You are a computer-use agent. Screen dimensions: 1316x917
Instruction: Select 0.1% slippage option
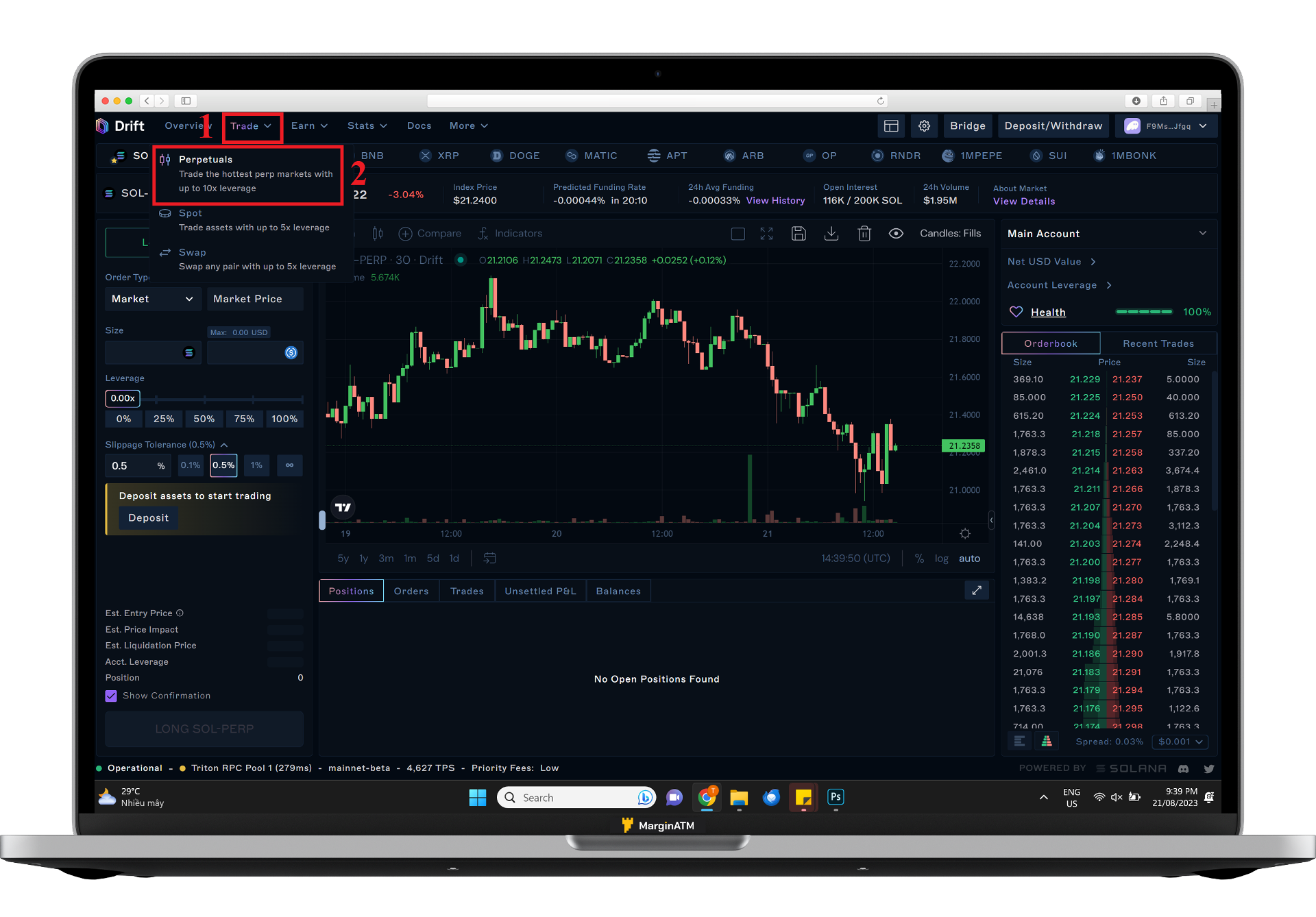click(x=191, y=465)
